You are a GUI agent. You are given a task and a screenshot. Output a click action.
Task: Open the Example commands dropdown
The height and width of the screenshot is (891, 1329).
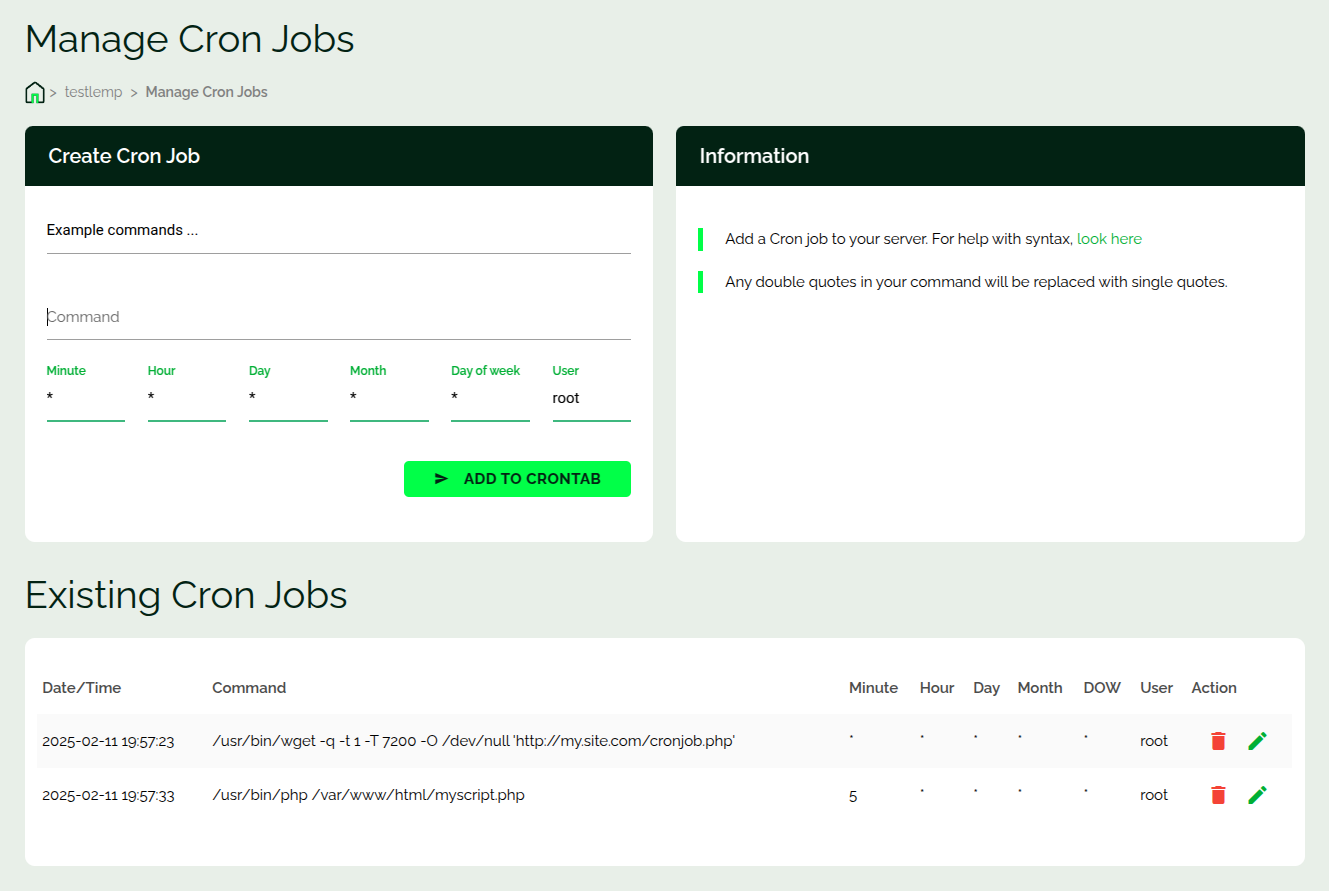coord(338,231)
